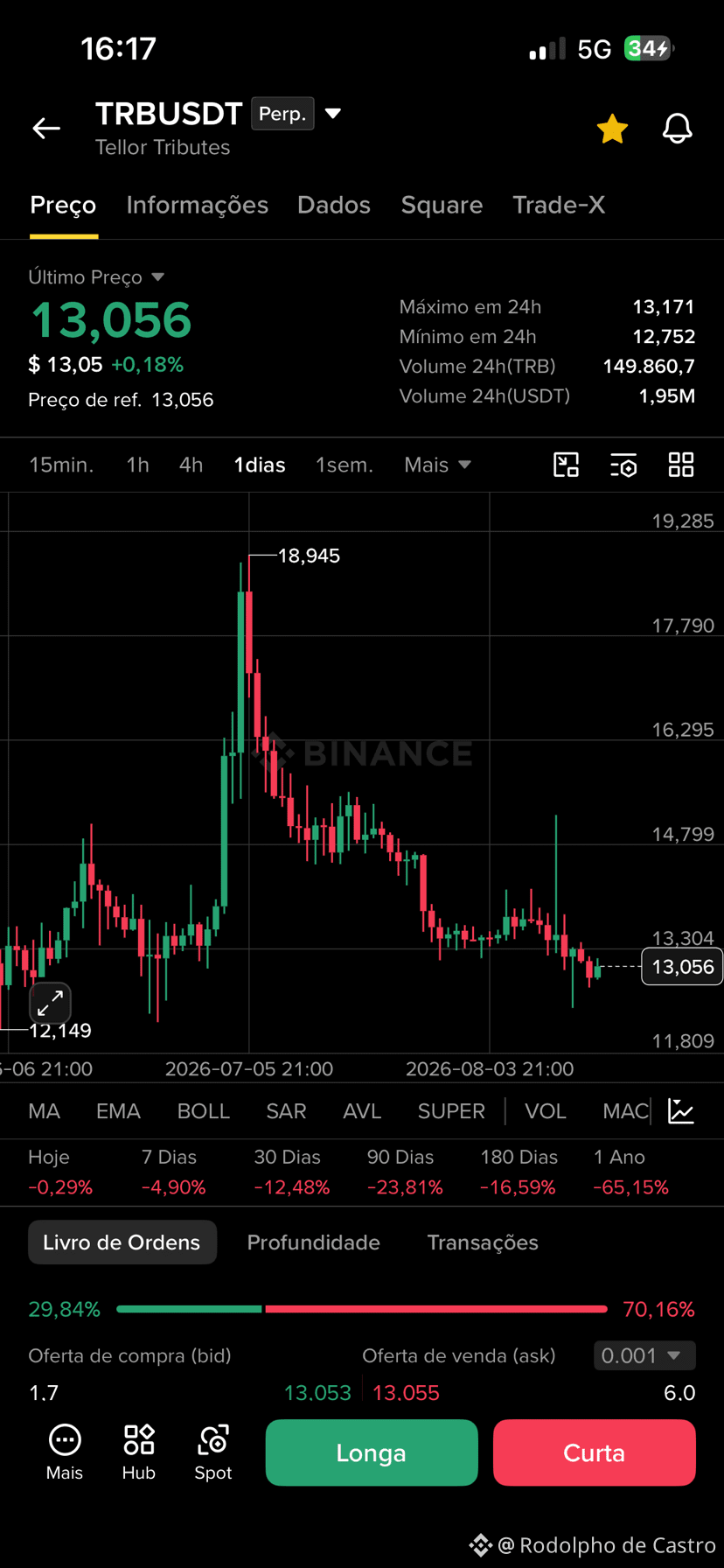
Task: Tap the buy/sell ratio bar
Action: (362, 1309)
